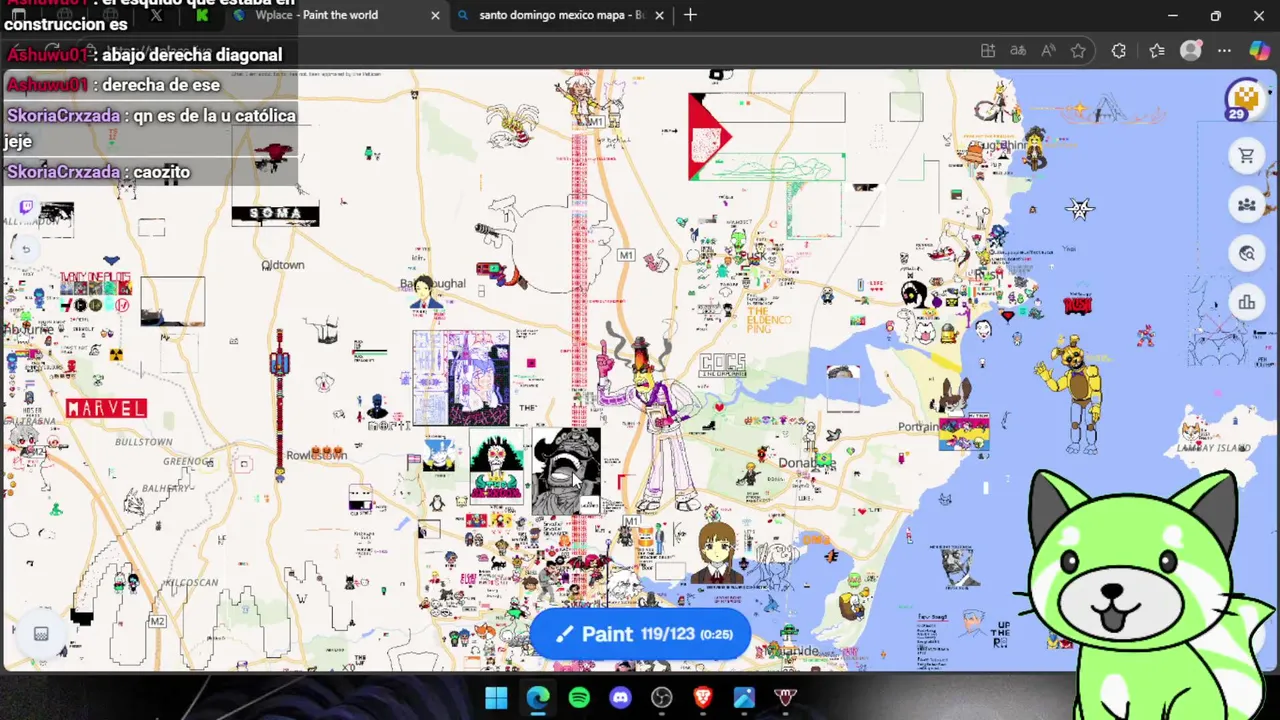The height and width of the screenshot is (720, 1280).
Task: Open the Edge favorites list icon
Action: click(x=1157, y=51)
